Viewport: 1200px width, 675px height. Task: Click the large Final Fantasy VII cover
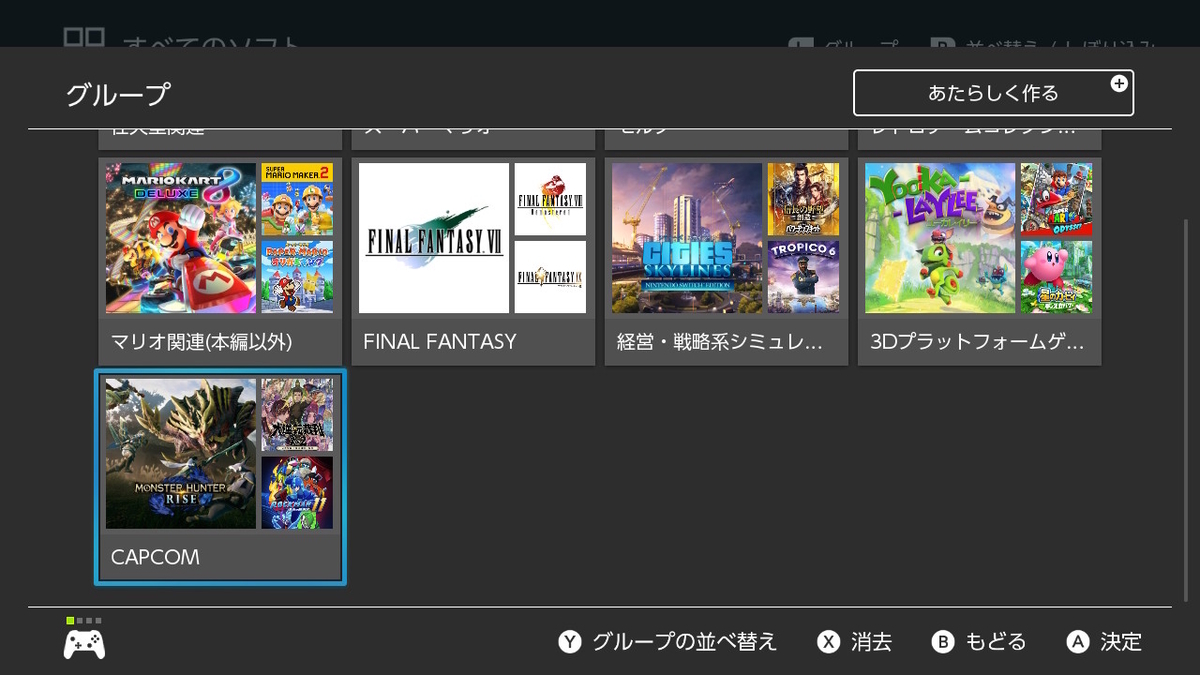pos(434,238)
